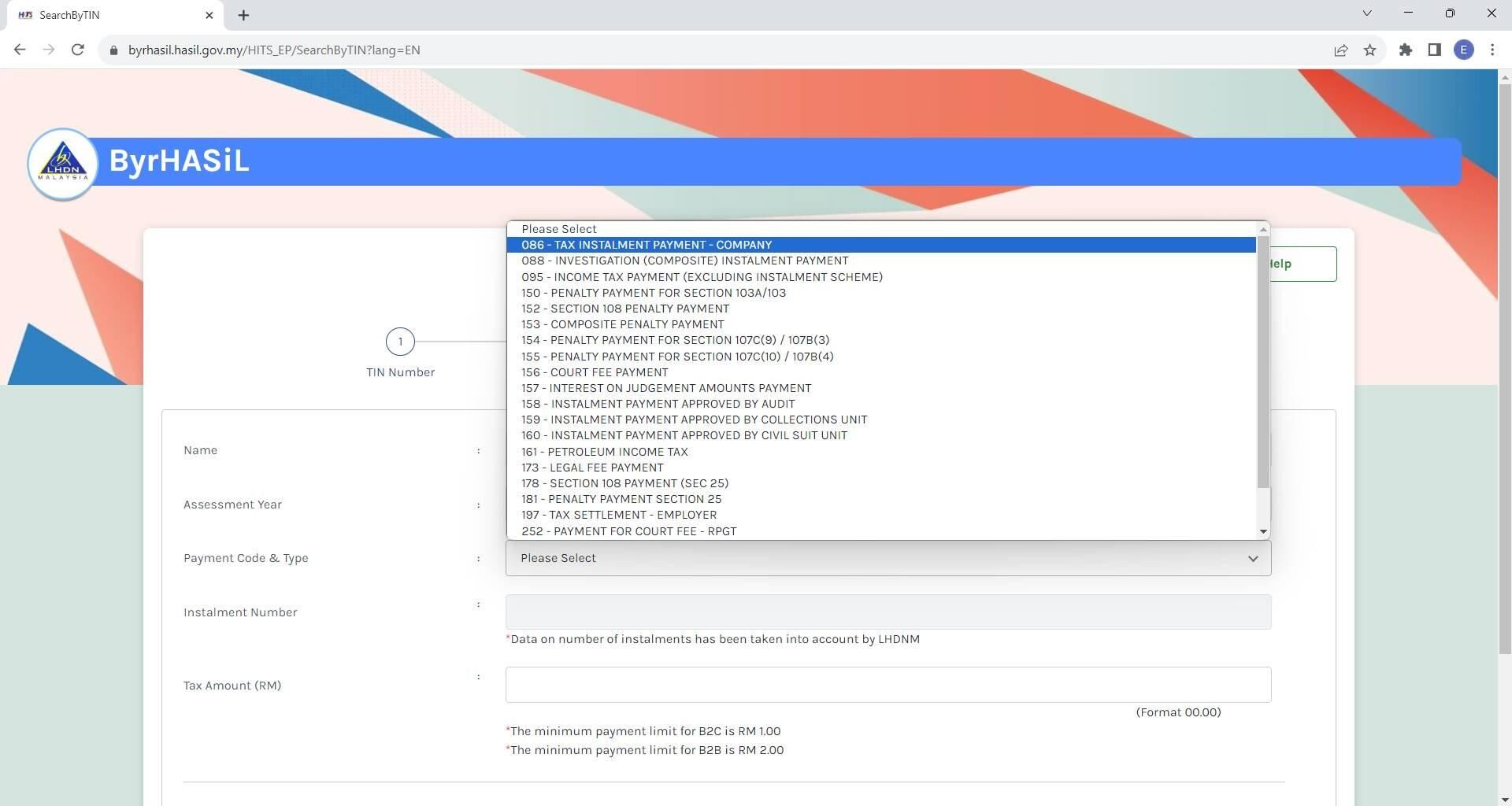Select the SearchByTIN browser tab
This screenshot has width=1512, height=806.
[117, 15]
